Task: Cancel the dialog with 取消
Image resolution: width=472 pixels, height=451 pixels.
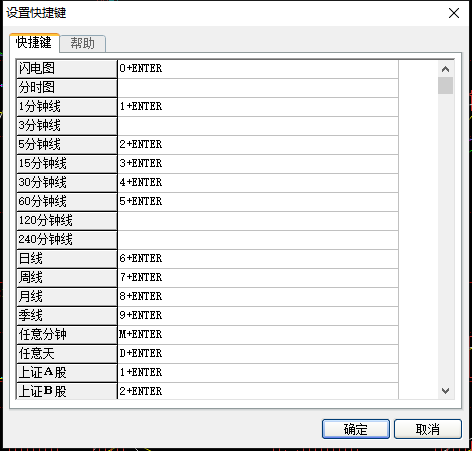Action: 428,429
